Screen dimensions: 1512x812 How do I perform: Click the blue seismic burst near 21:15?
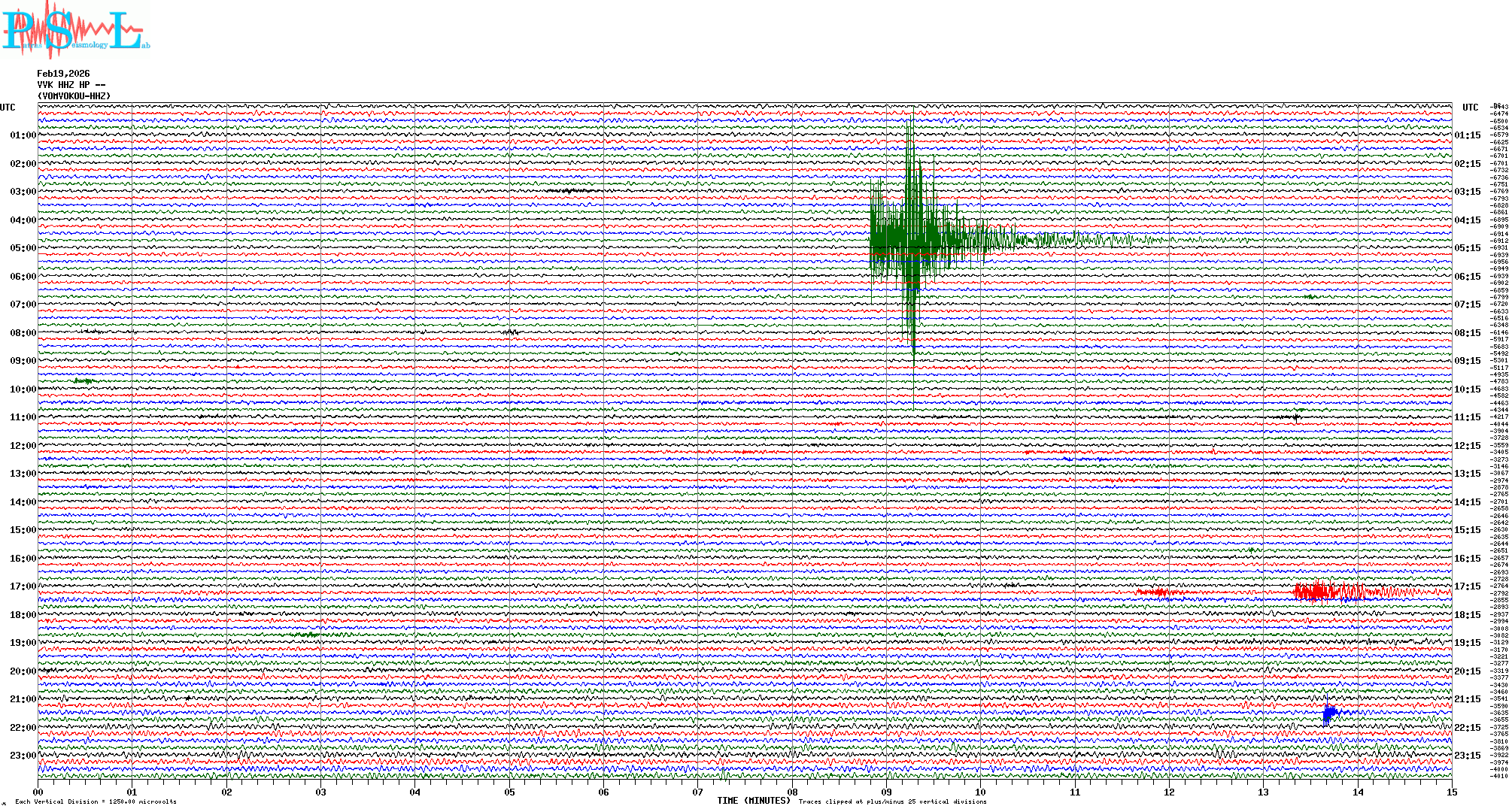tap(1330, 713)
